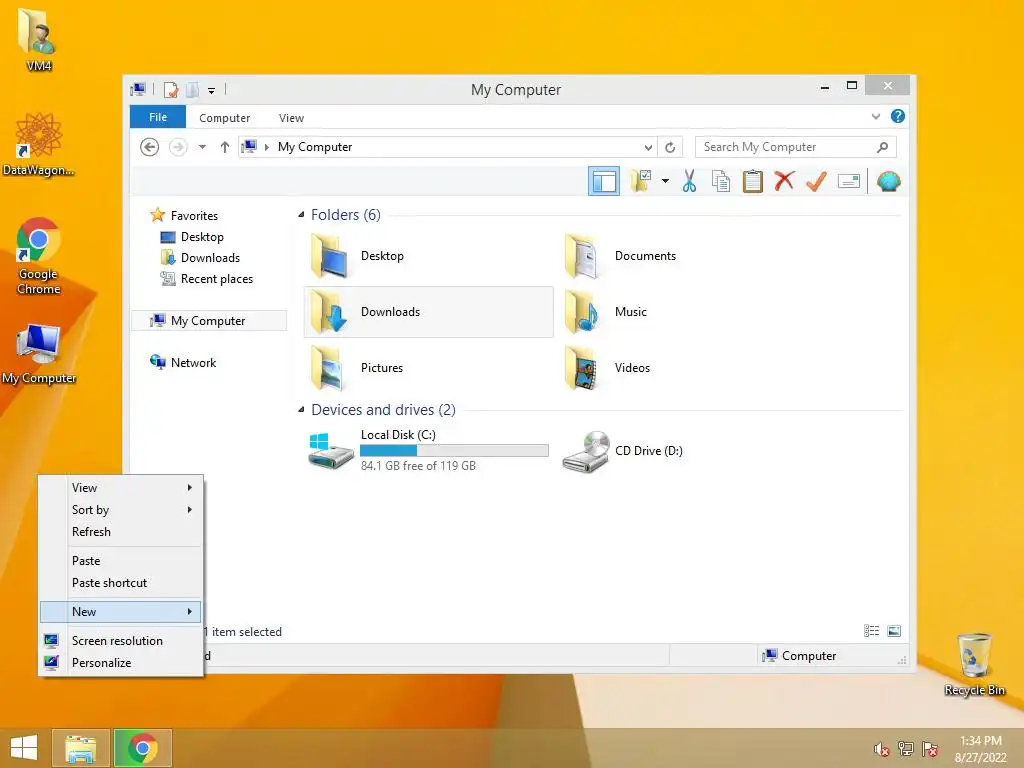The image size is (1024, 768).
Task: Click the red X Delete icon
Action: tap(784, 181)
